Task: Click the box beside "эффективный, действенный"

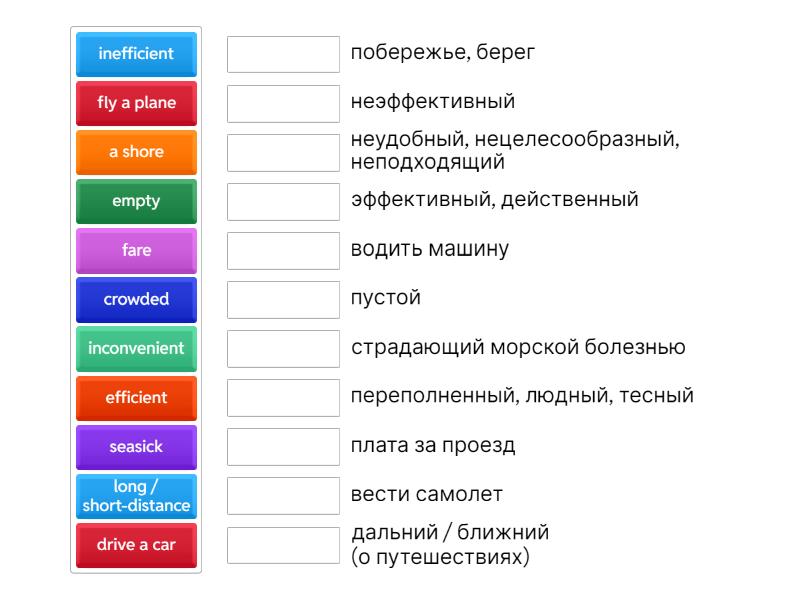Action: [x=283, y=201]
